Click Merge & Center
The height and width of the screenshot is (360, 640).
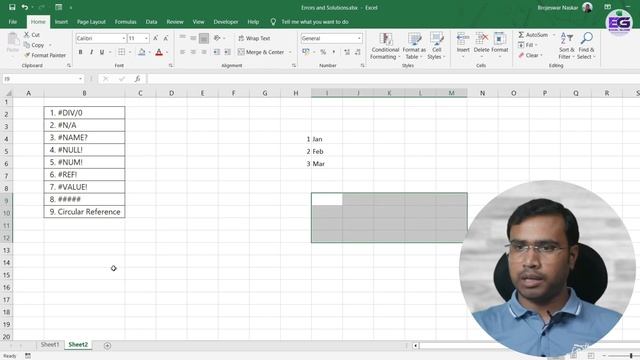click(x=261, y=52)
